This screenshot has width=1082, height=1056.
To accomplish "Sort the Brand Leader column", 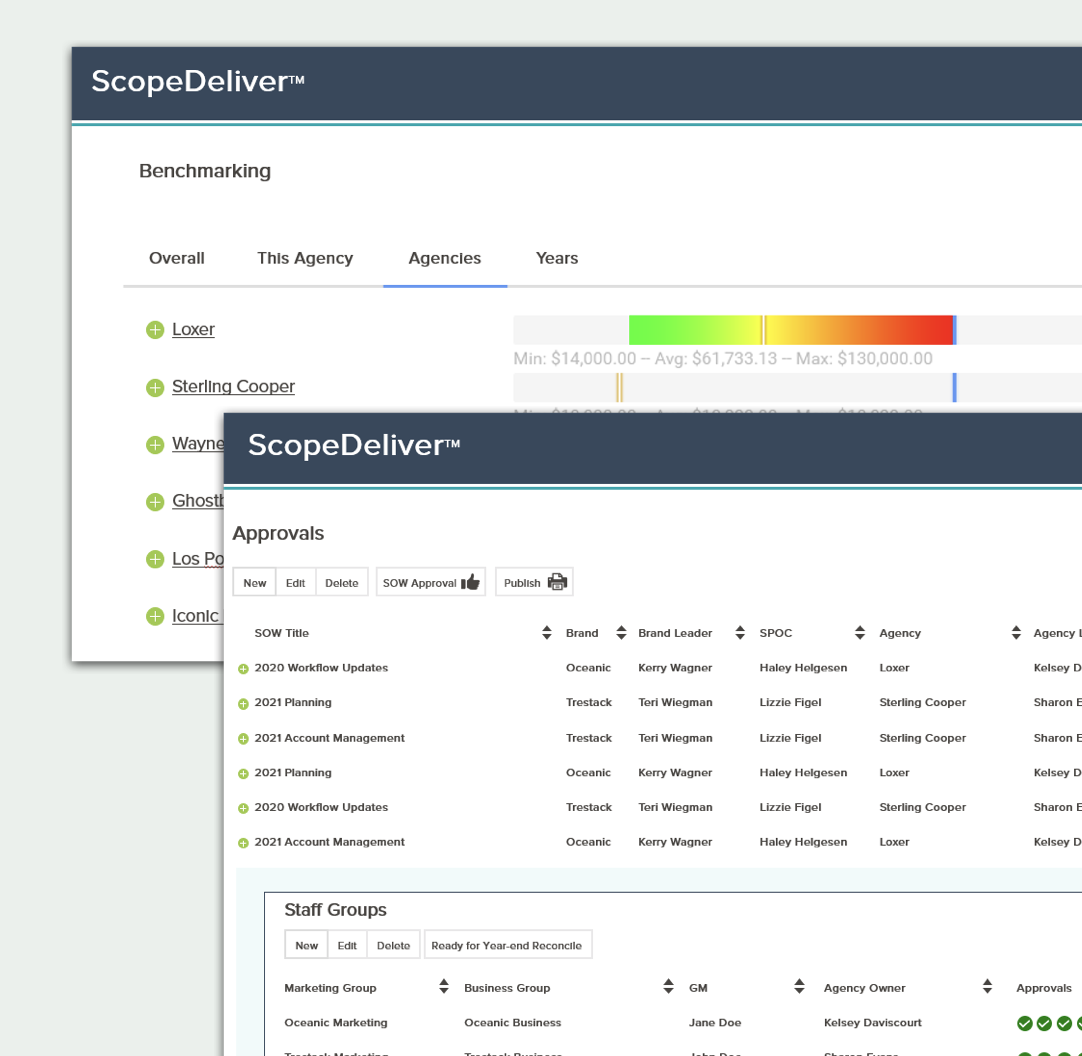I will (x=740, y=633).
